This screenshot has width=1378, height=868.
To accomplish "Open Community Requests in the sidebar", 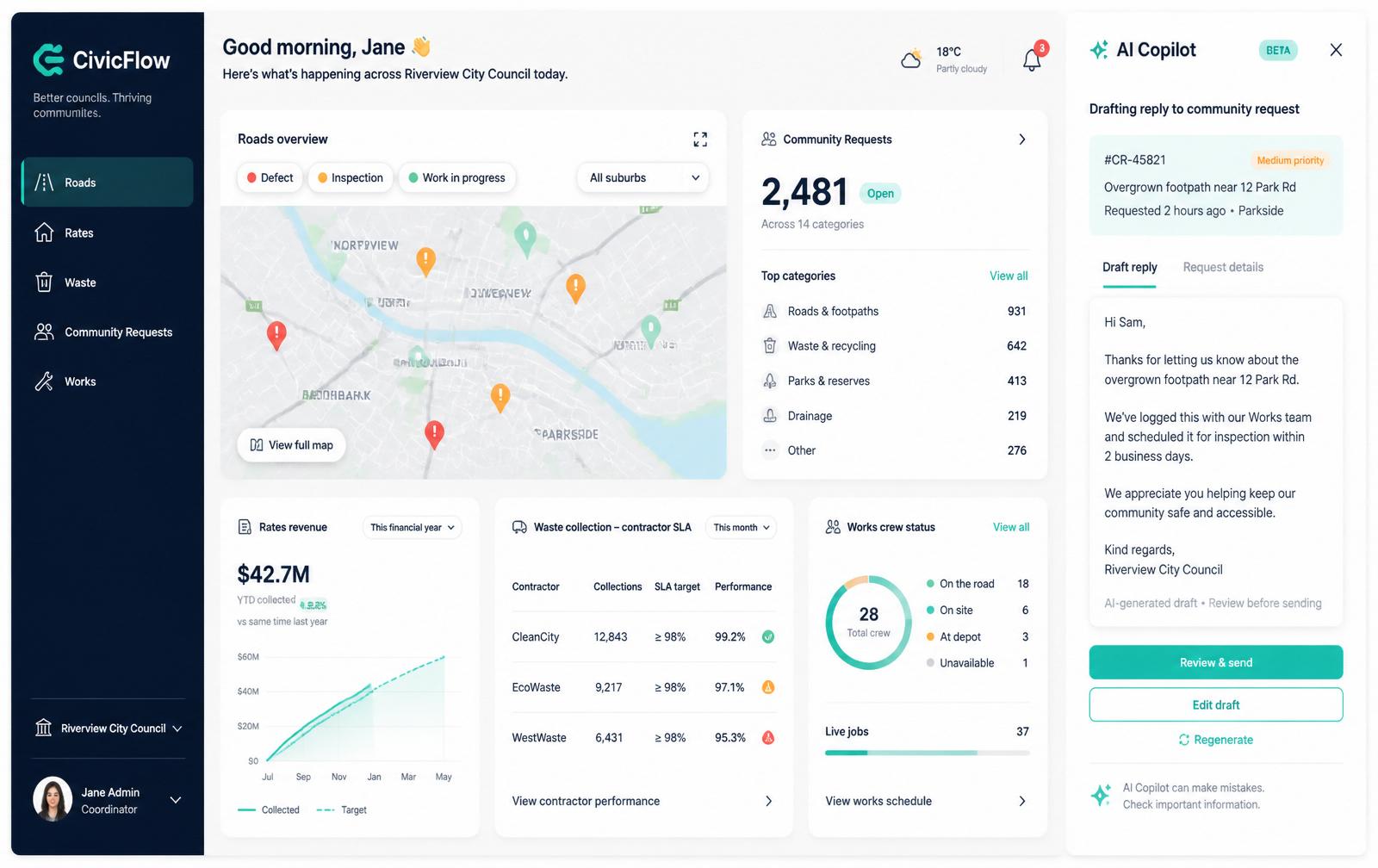I will click(x=107, y=332).
